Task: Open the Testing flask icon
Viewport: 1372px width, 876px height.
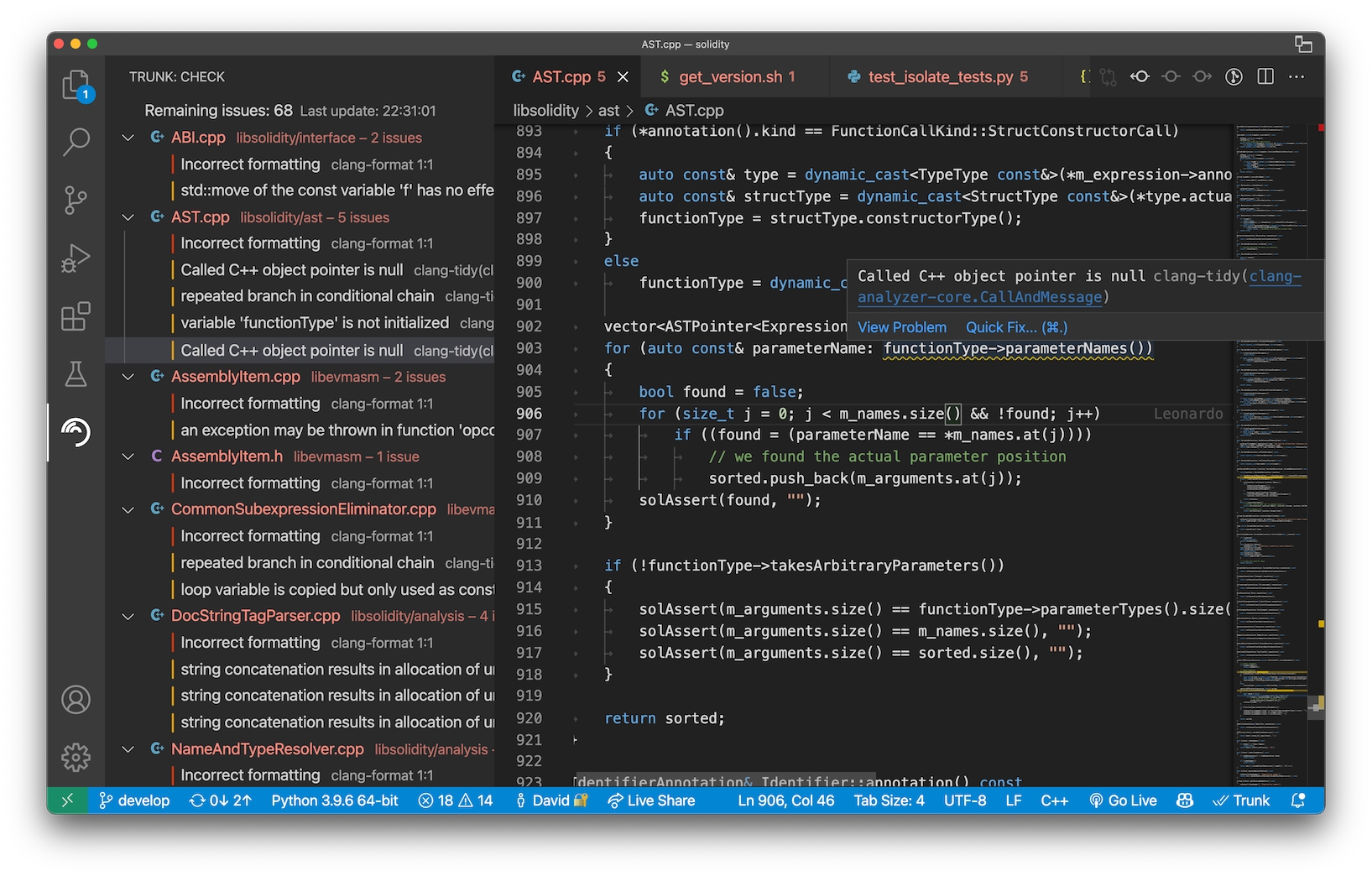Action: tap(76, 374)
